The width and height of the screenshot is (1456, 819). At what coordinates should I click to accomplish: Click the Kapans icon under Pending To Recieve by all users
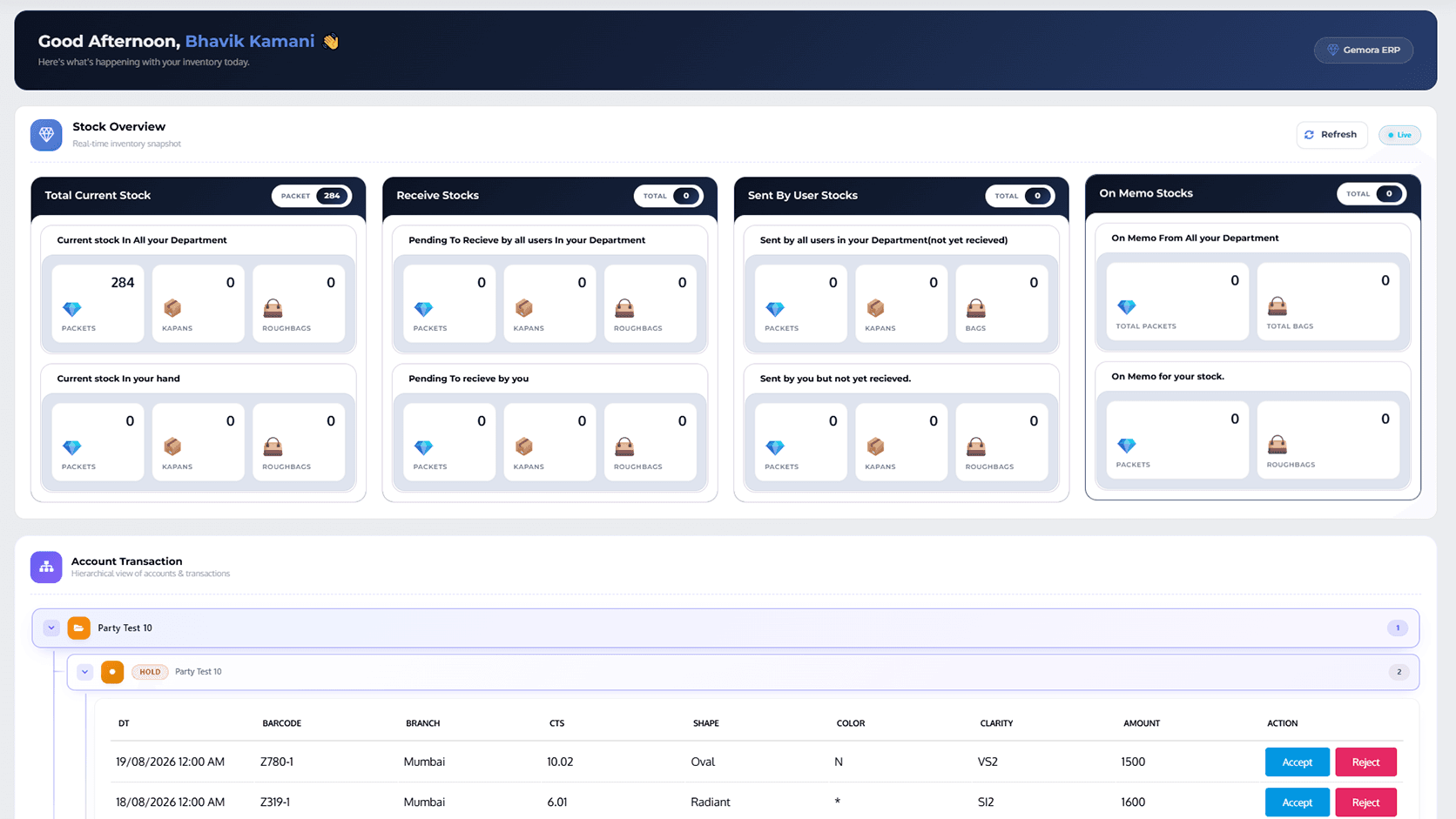(524, 308)
